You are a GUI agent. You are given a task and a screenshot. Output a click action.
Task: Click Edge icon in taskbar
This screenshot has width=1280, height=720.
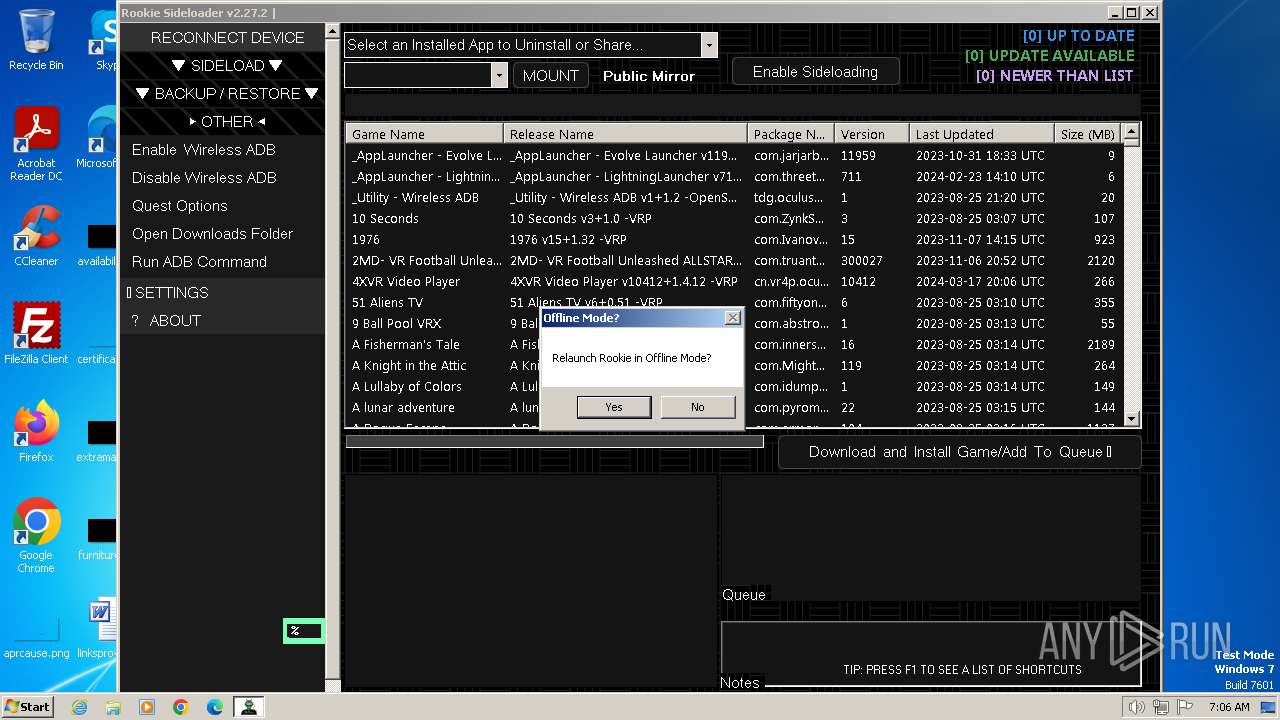215,707
